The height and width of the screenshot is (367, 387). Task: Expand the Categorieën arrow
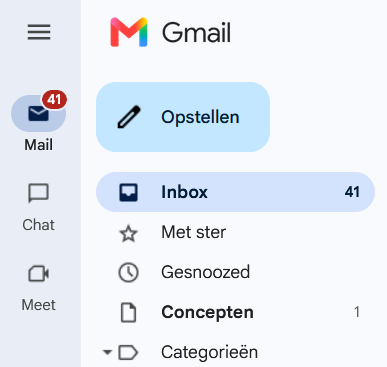click(x=107, y=352)
